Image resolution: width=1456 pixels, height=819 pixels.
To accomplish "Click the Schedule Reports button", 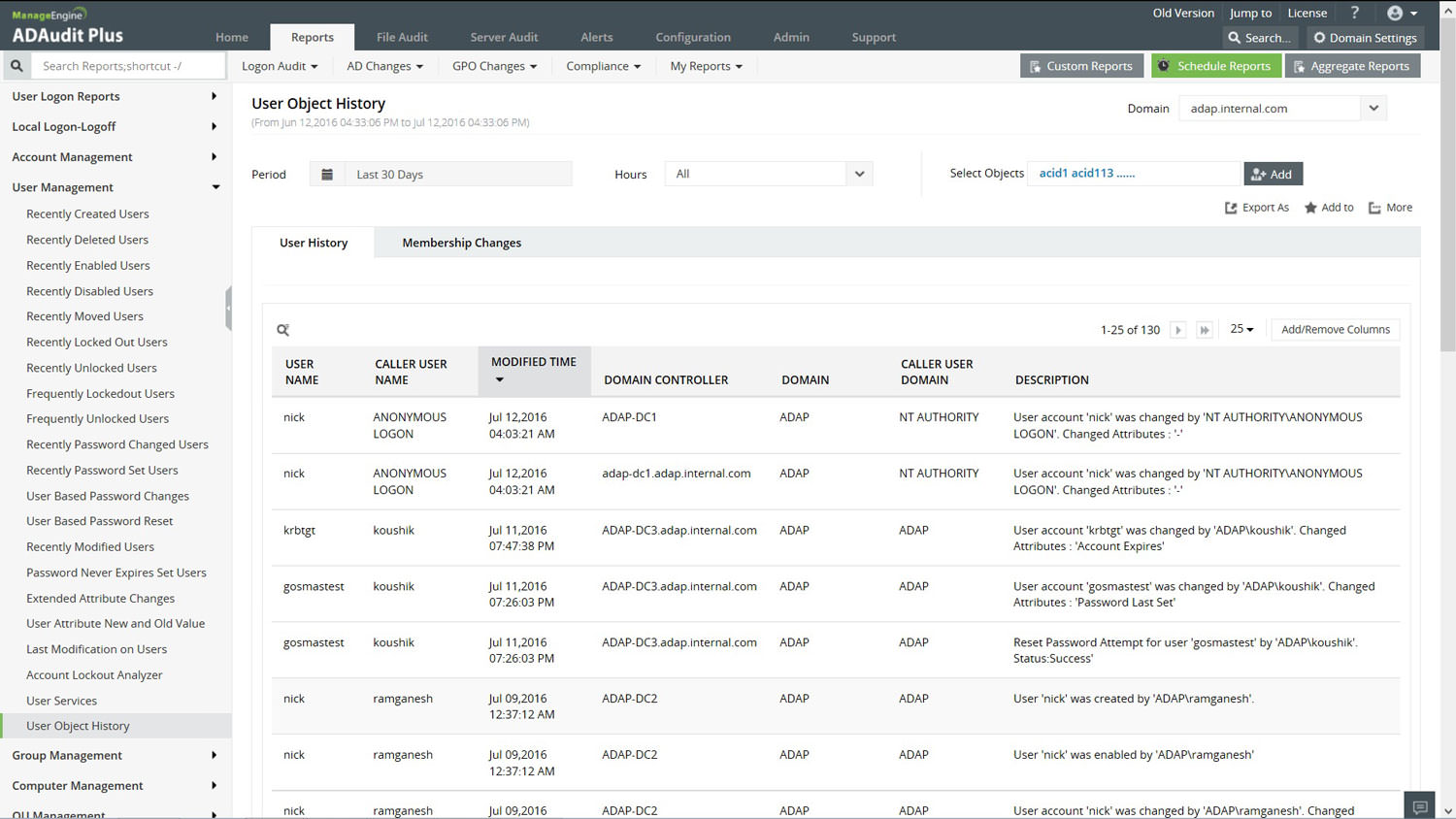I will (x=1215, y=66).
